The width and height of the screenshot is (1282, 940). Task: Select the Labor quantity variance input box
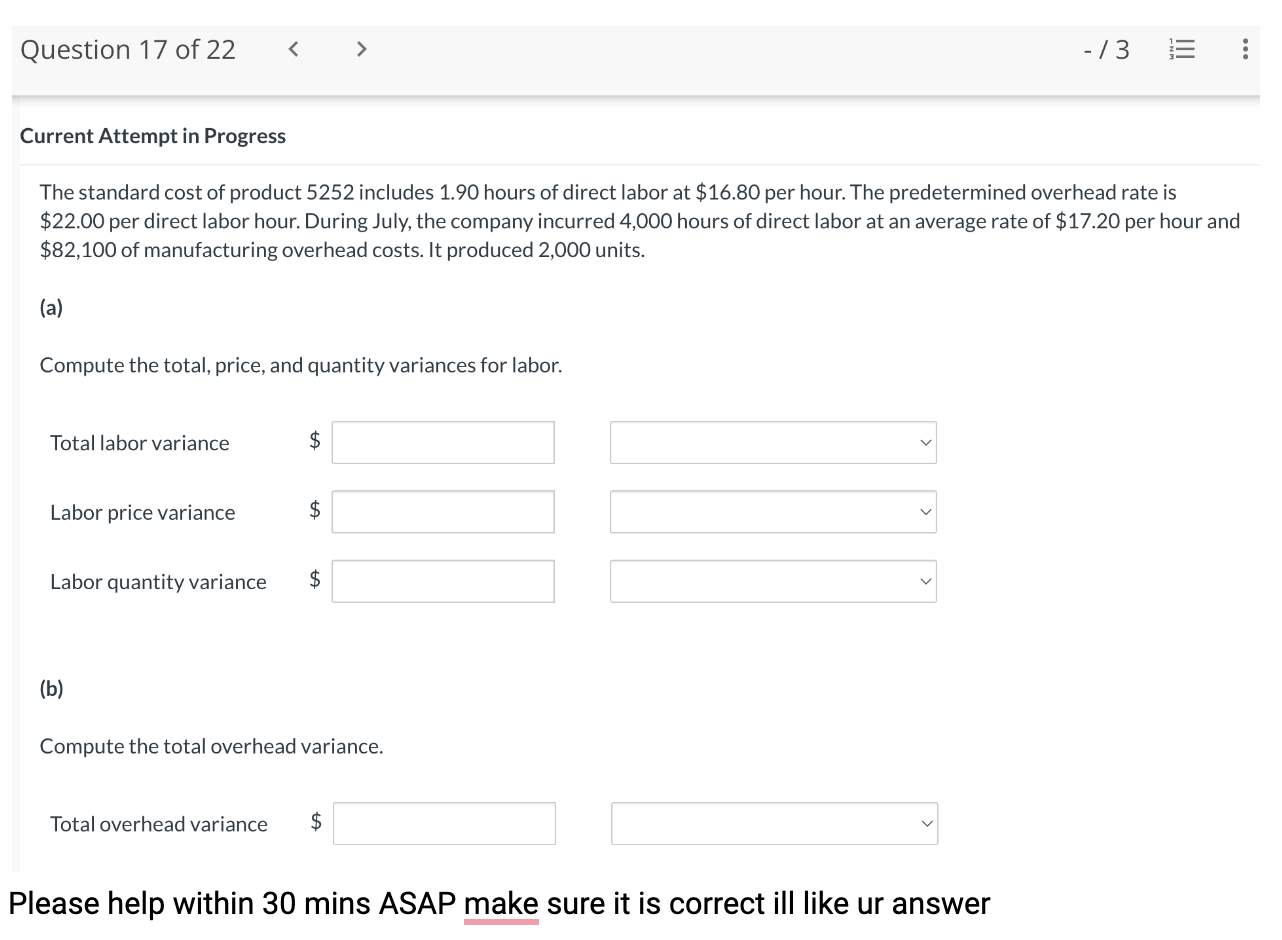pos(443,581)
